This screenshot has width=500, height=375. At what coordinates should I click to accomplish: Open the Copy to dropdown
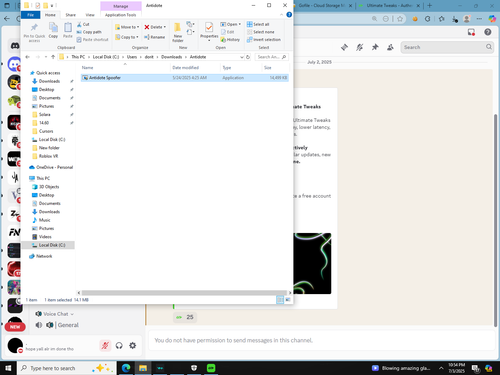click(127, 37)
